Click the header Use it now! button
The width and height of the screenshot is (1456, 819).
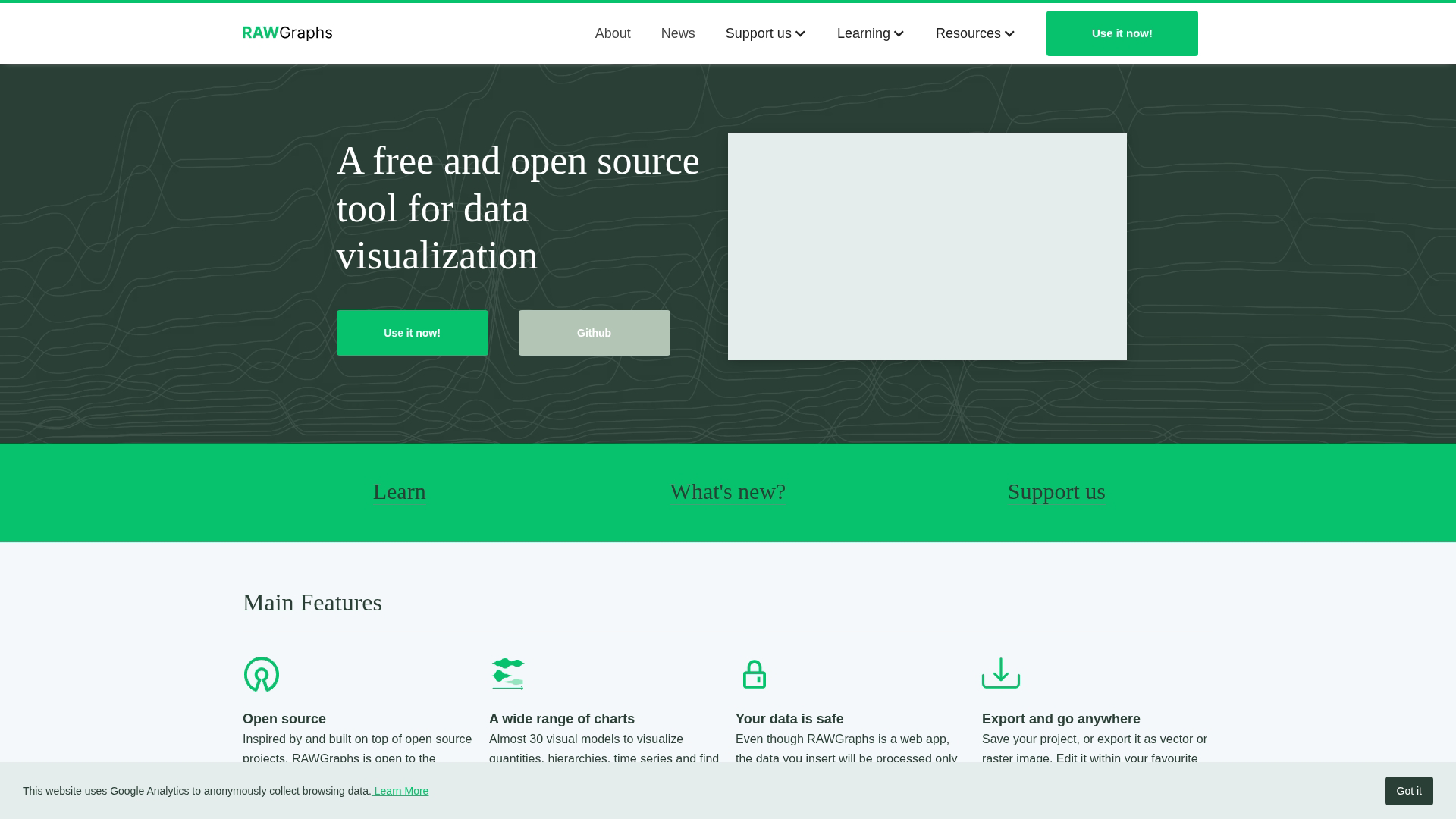tap(1122, 33)
